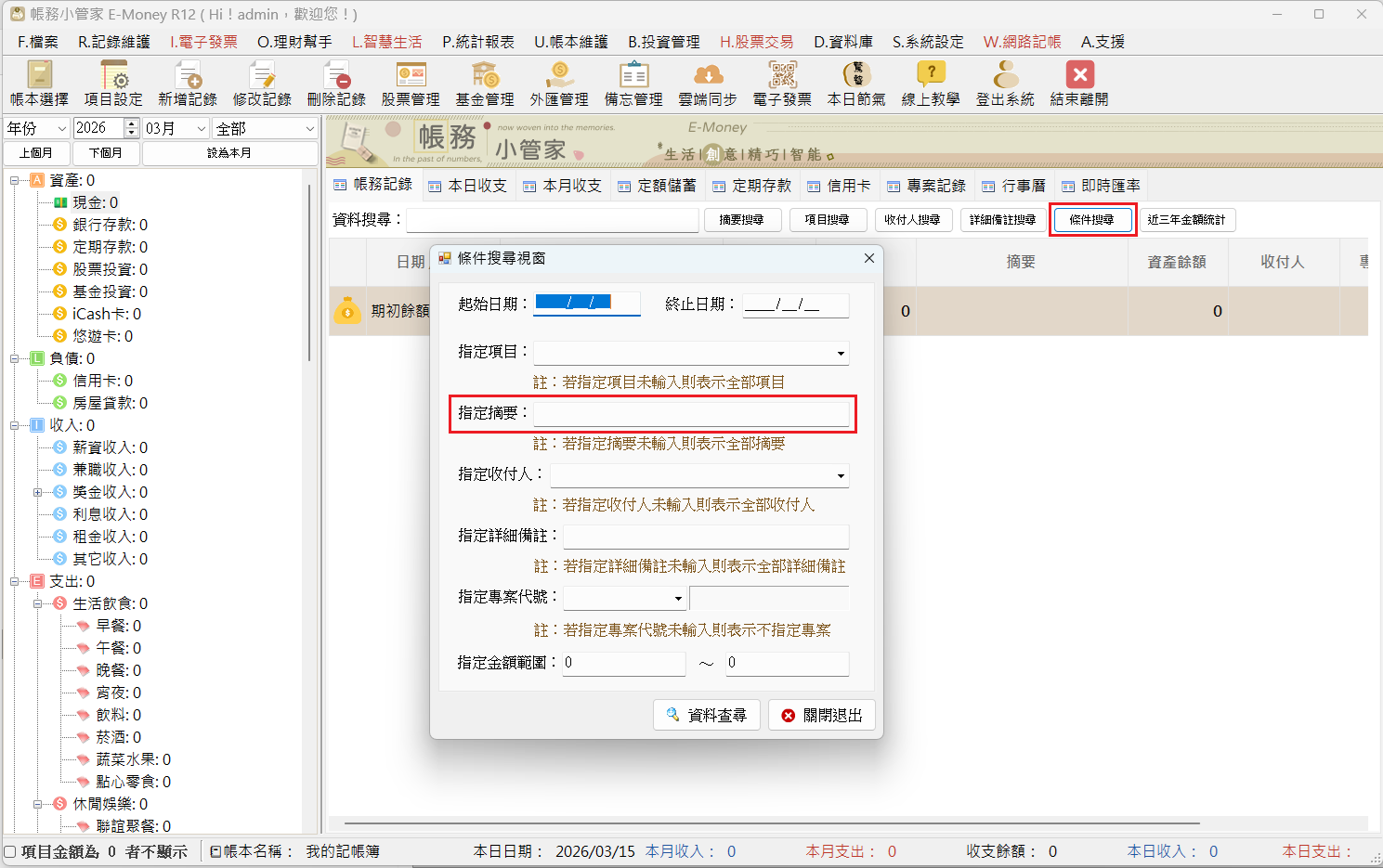Viewport: 1383px width, 868px height.
Task: Launch 基金管理 from the toolbar
Action: (x=484, y=82)
